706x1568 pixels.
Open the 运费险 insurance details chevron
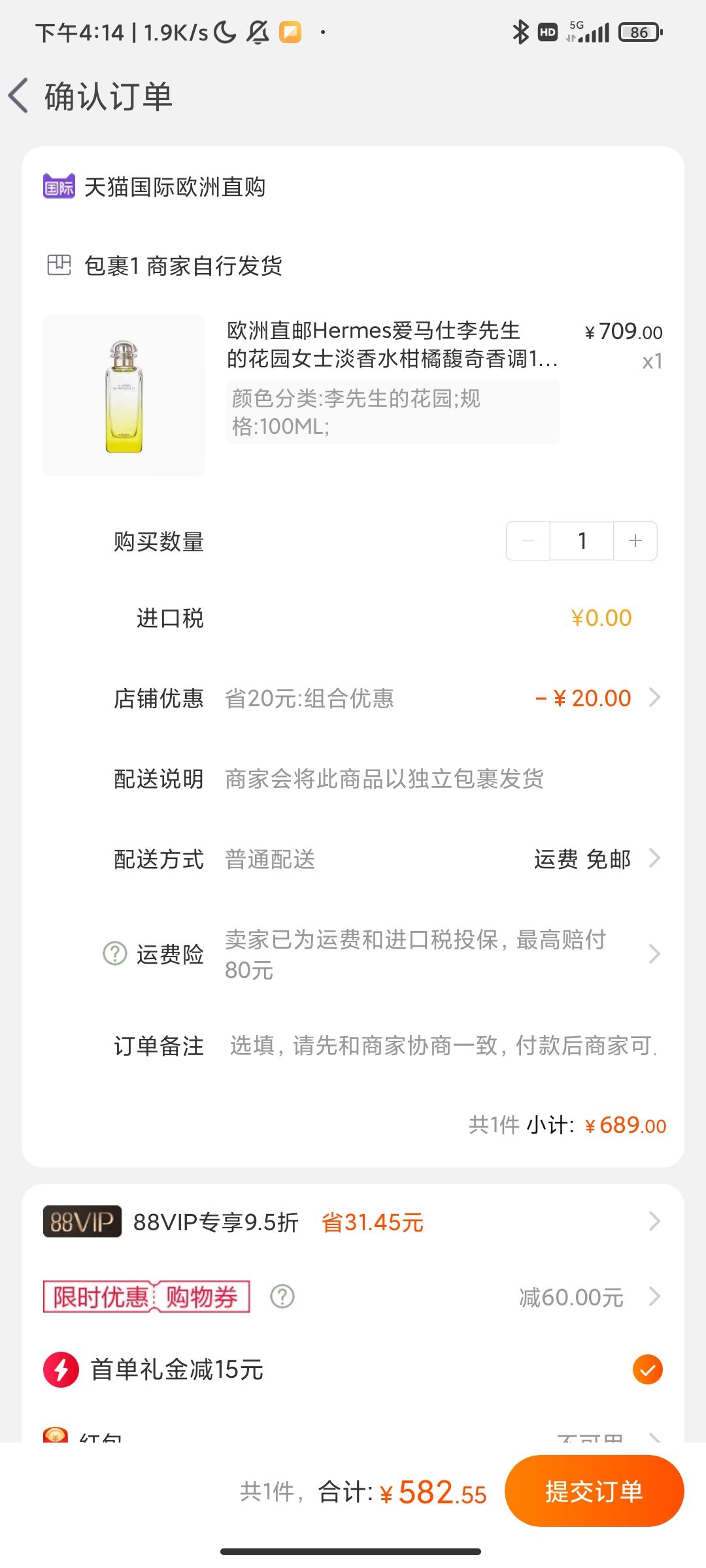pyautogui.click(x=654, y=954)
